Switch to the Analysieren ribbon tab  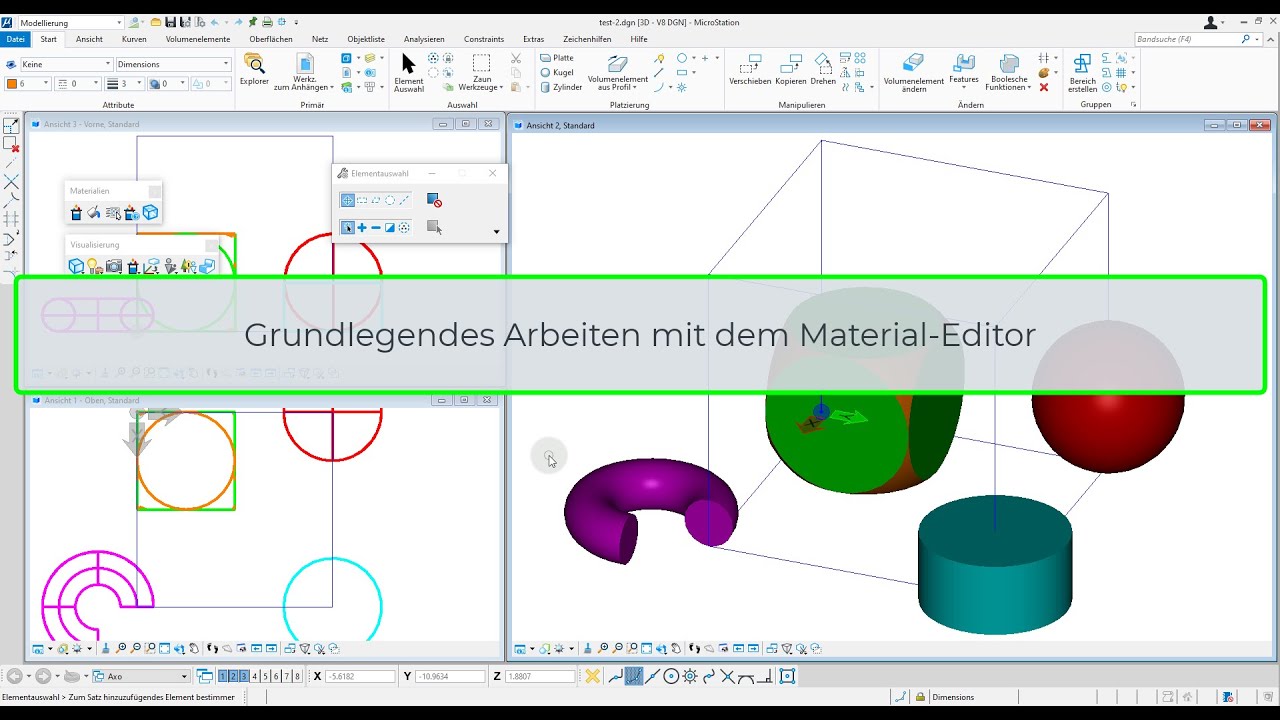[424, 39]
